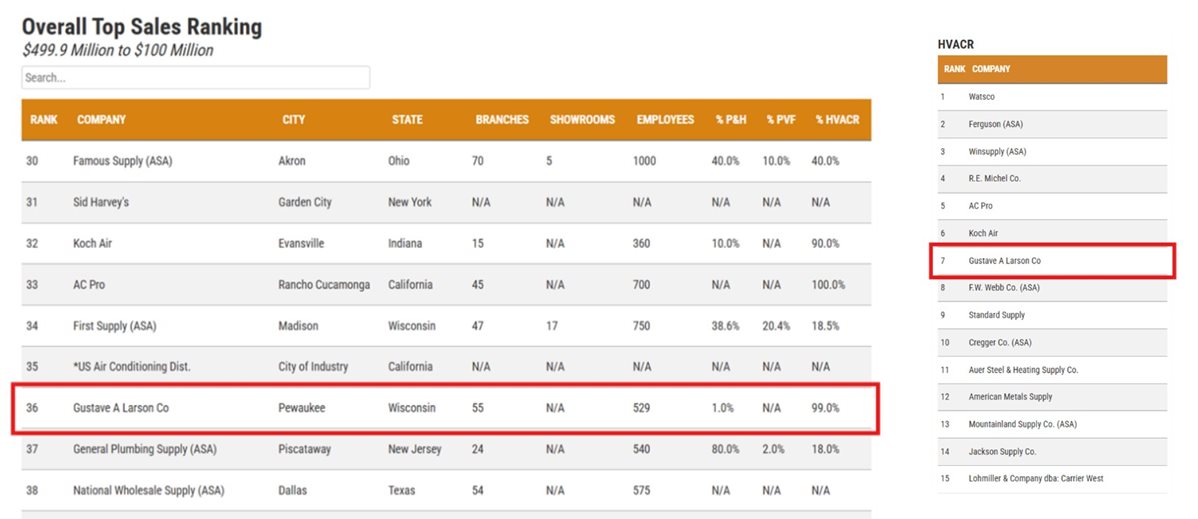The image size is (1198, 519).
Task: Select Mountainland Supply Co. (ASA)
Action: 1022,424
